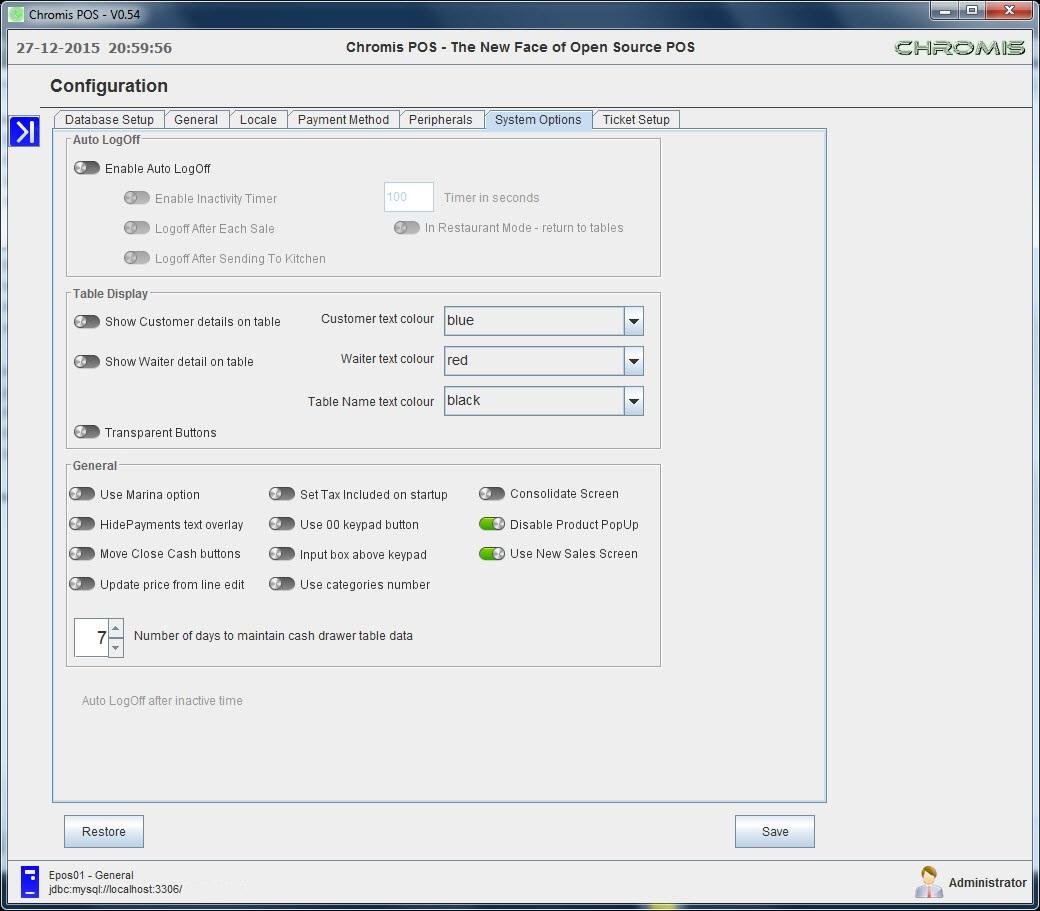Click the Timer in seconds input field
Image resolution: width=1040 pixels, height=911 pixels.
pos(409,197)
